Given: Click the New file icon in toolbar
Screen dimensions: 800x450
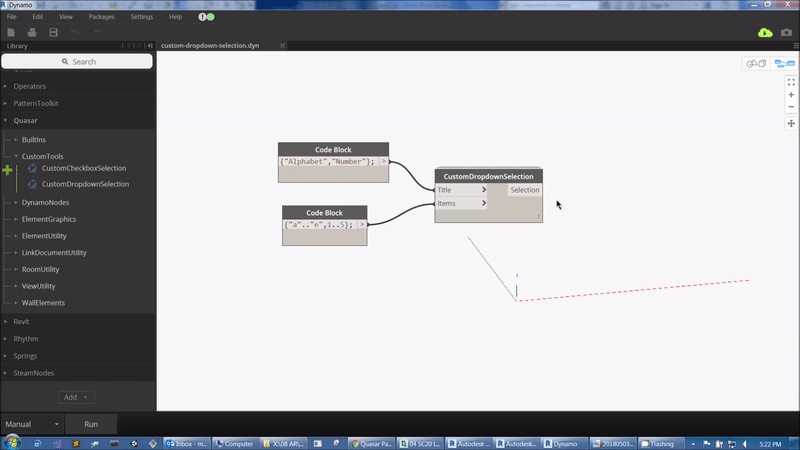Looking at the screenshot, I should pos(11,33).
